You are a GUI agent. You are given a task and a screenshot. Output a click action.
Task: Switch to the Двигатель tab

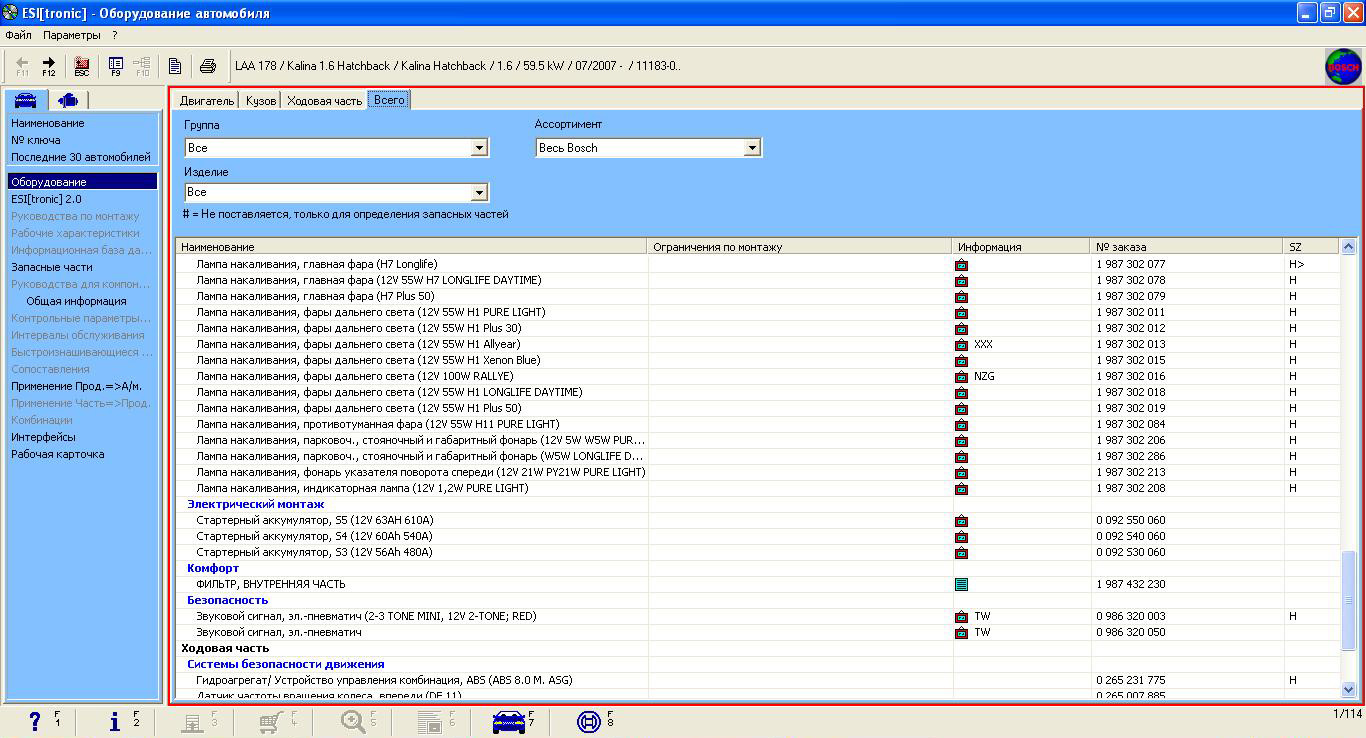pos(207,100)
